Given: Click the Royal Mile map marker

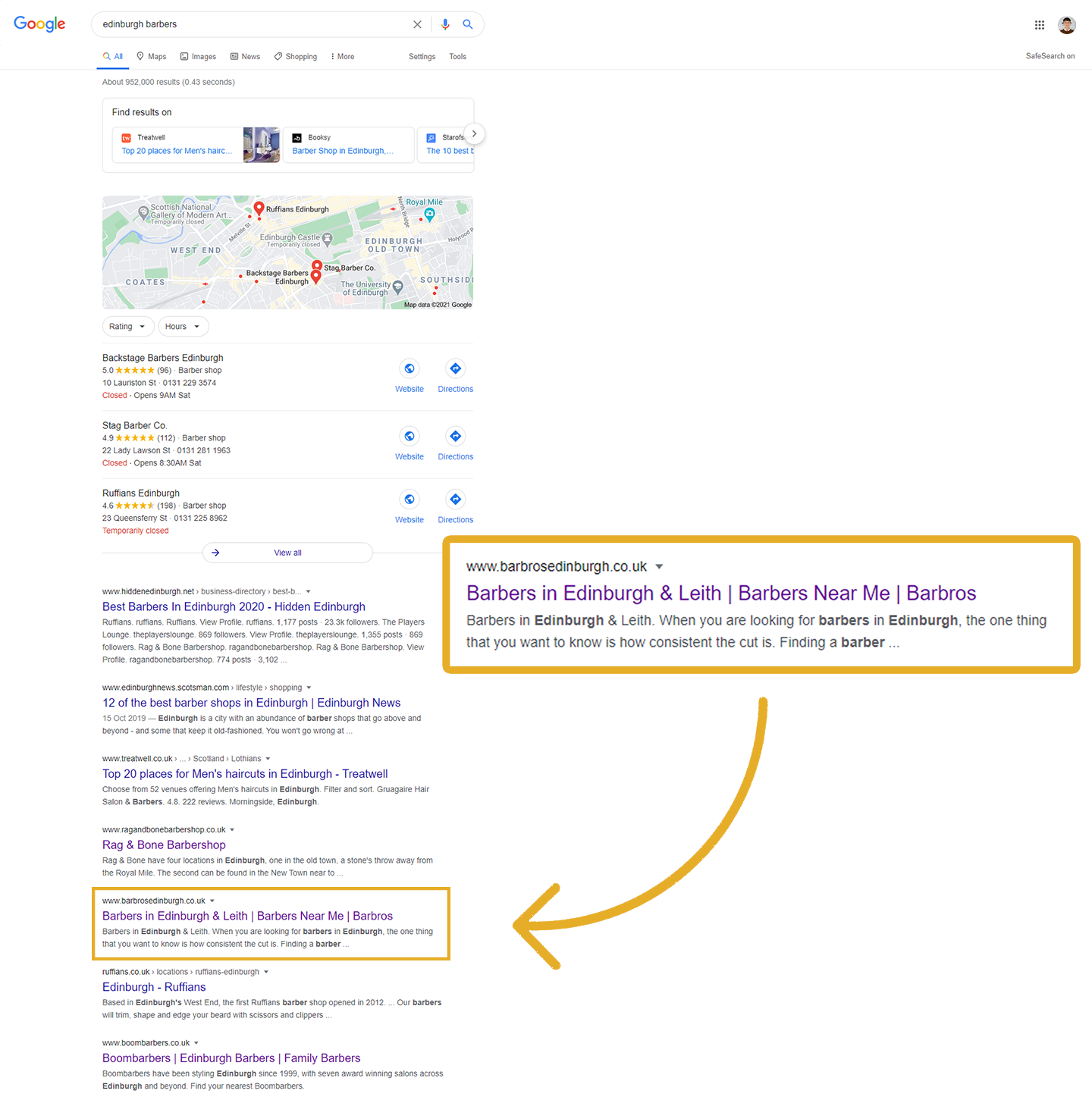Looking at the screenshot, I should pyautogui.click(x=429, y=215).
